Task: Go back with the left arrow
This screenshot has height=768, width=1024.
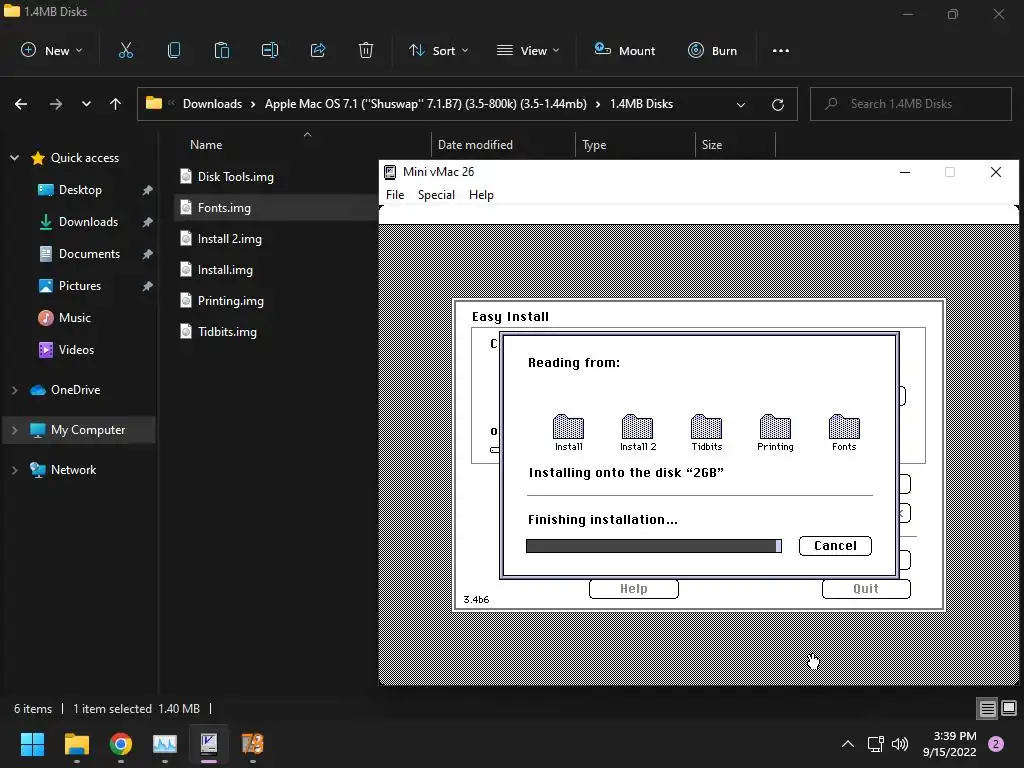Action: click(x=21, y=104)
